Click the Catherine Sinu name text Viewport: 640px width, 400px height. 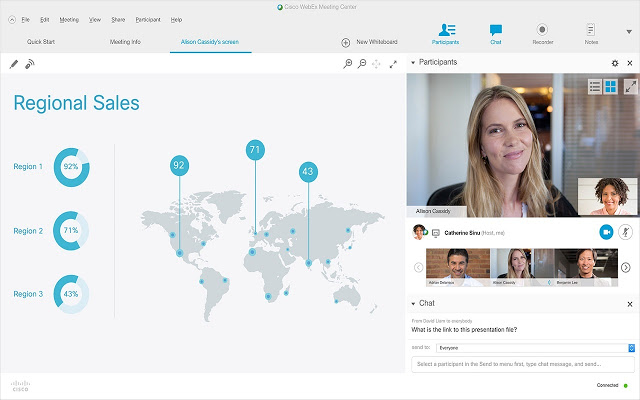click(462, 233)
